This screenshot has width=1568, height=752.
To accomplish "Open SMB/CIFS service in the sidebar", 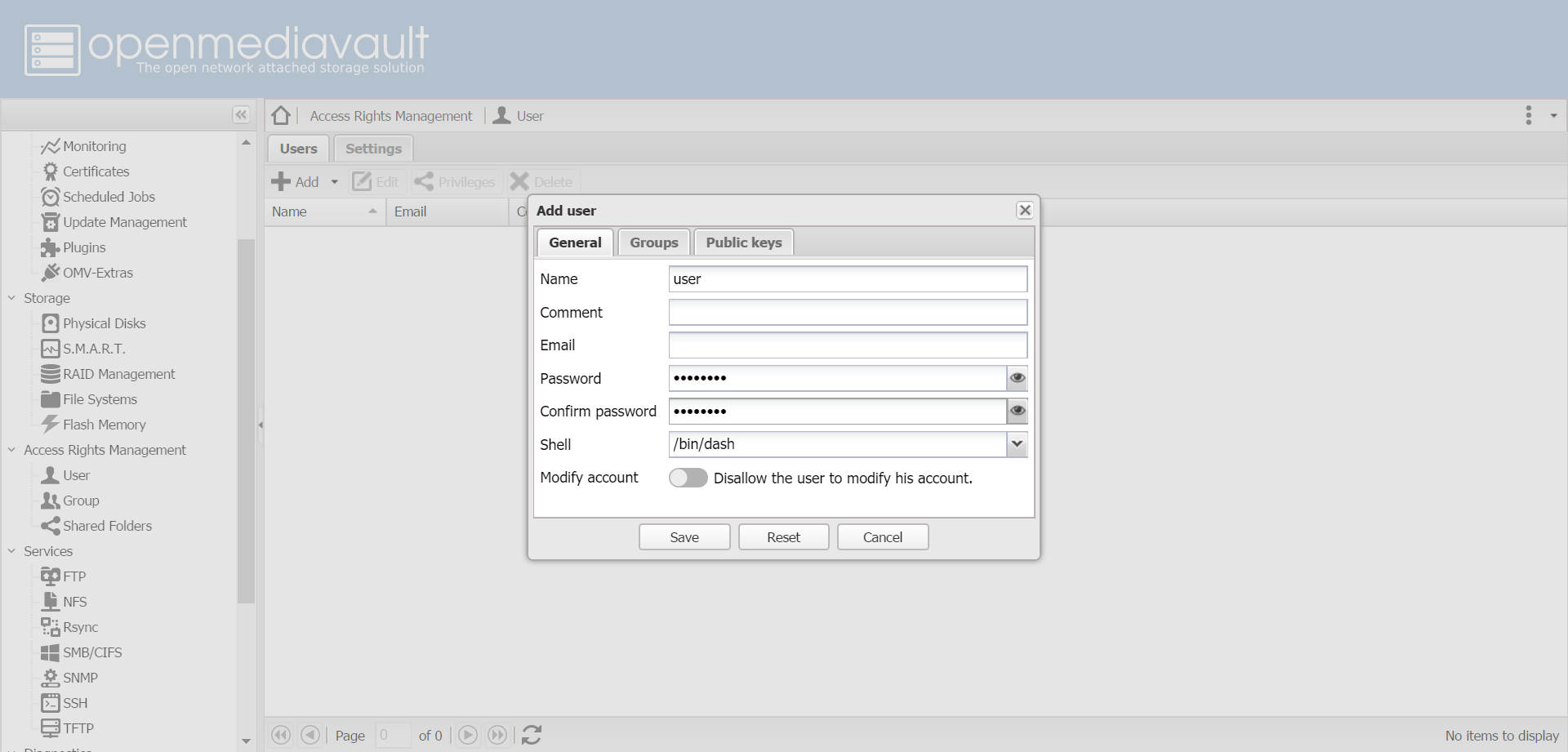I will pos(82,652).
